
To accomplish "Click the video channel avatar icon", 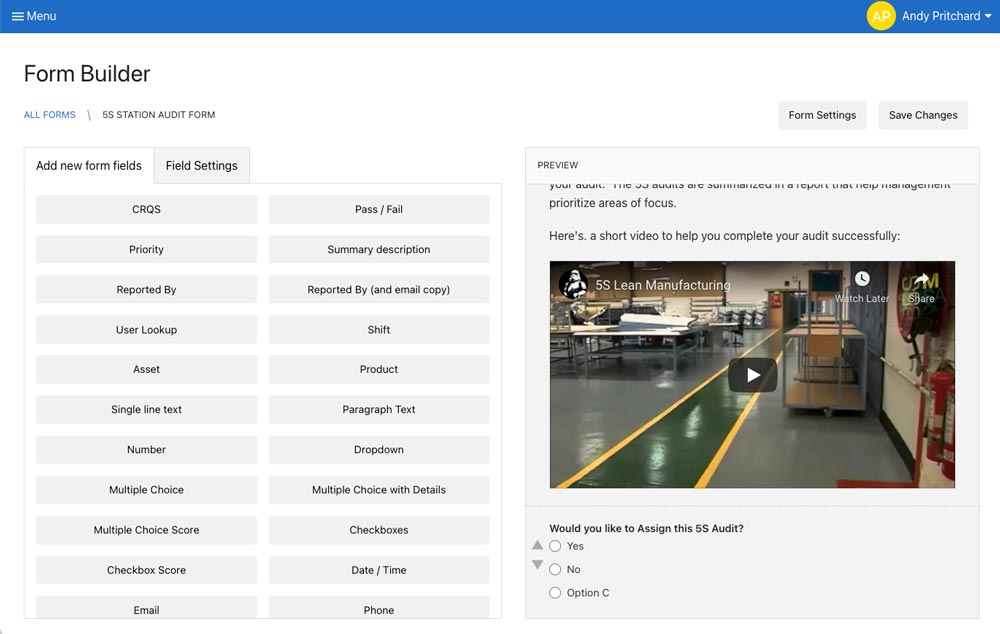I will point(572,284).
